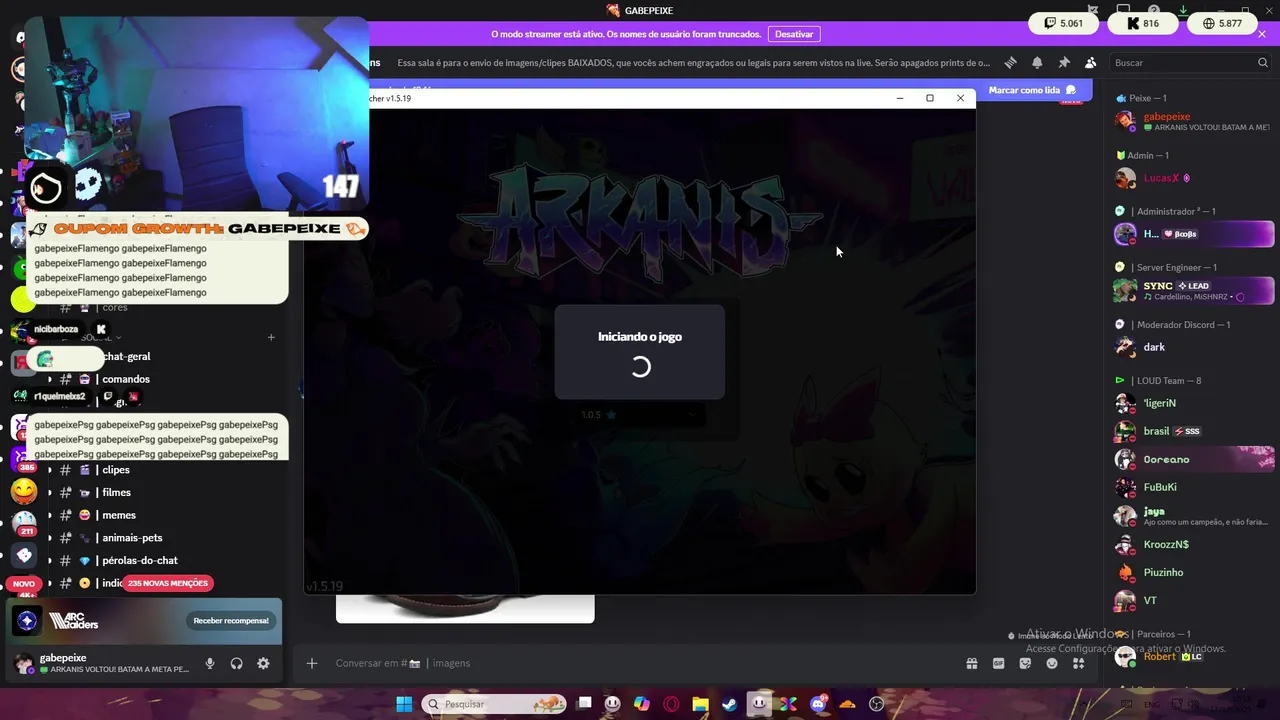Select member LucasX in the member list
This screenshot has width=1280, height=720.
(1193, 178)
